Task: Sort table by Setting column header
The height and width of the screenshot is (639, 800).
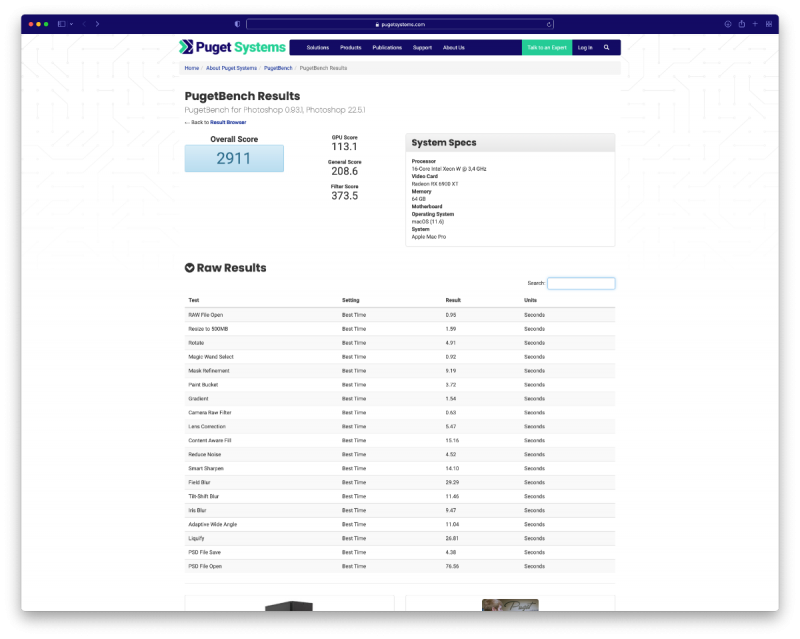Action: point(351,300)
